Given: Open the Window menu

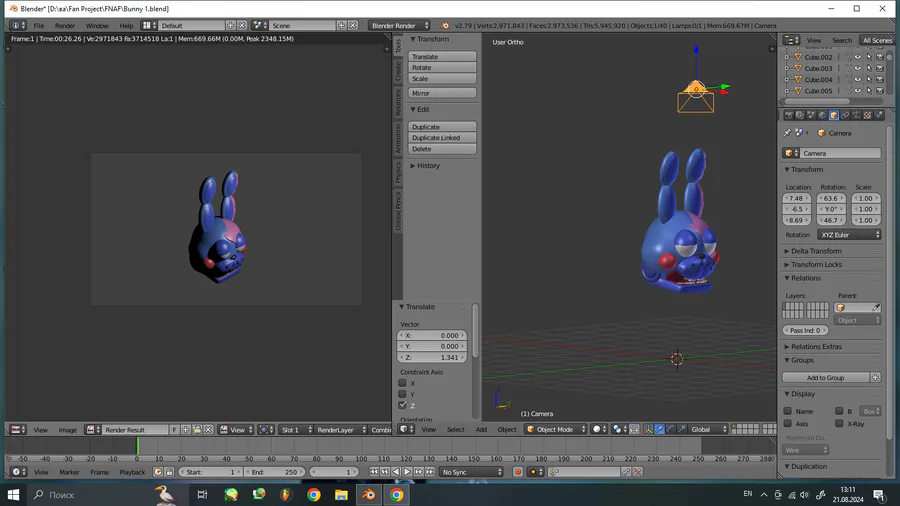Looking at the screenshot, I should [x=97, y=26].
